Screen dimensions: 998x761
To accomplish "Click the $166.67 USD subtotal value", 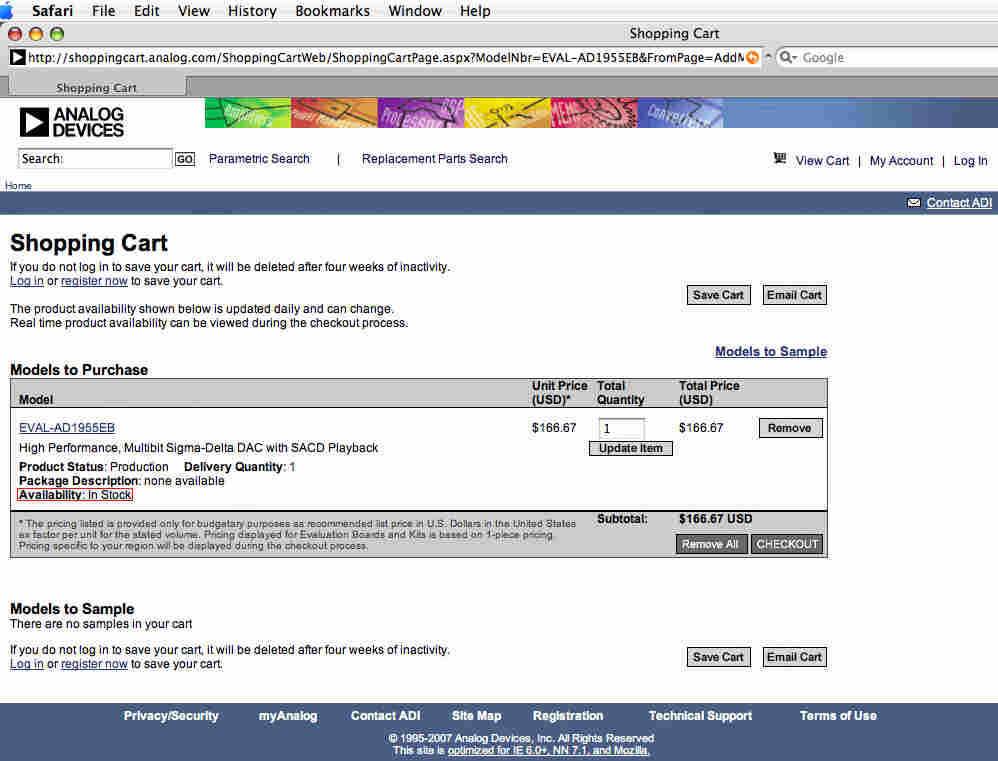I will [x=715, y=519].
